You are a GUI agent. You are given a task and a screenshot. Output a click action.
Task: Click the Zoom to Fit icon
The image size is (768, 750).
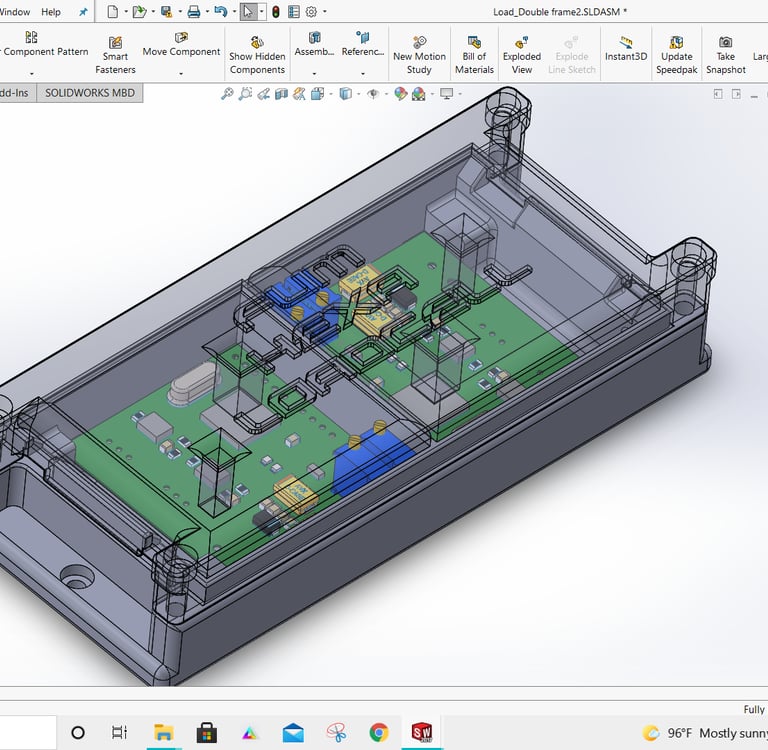227,94
